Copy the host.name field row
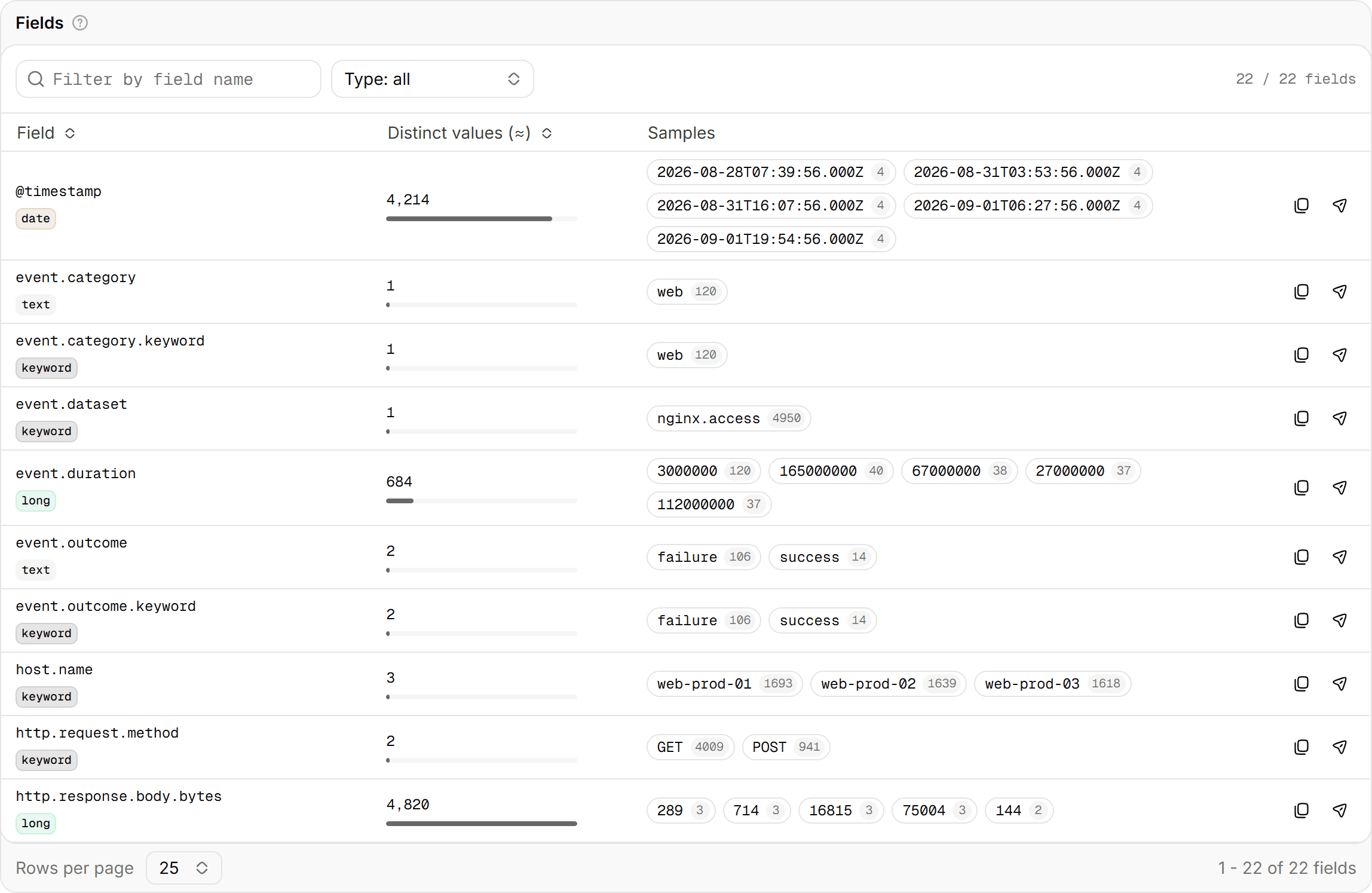 [1301, 684]
